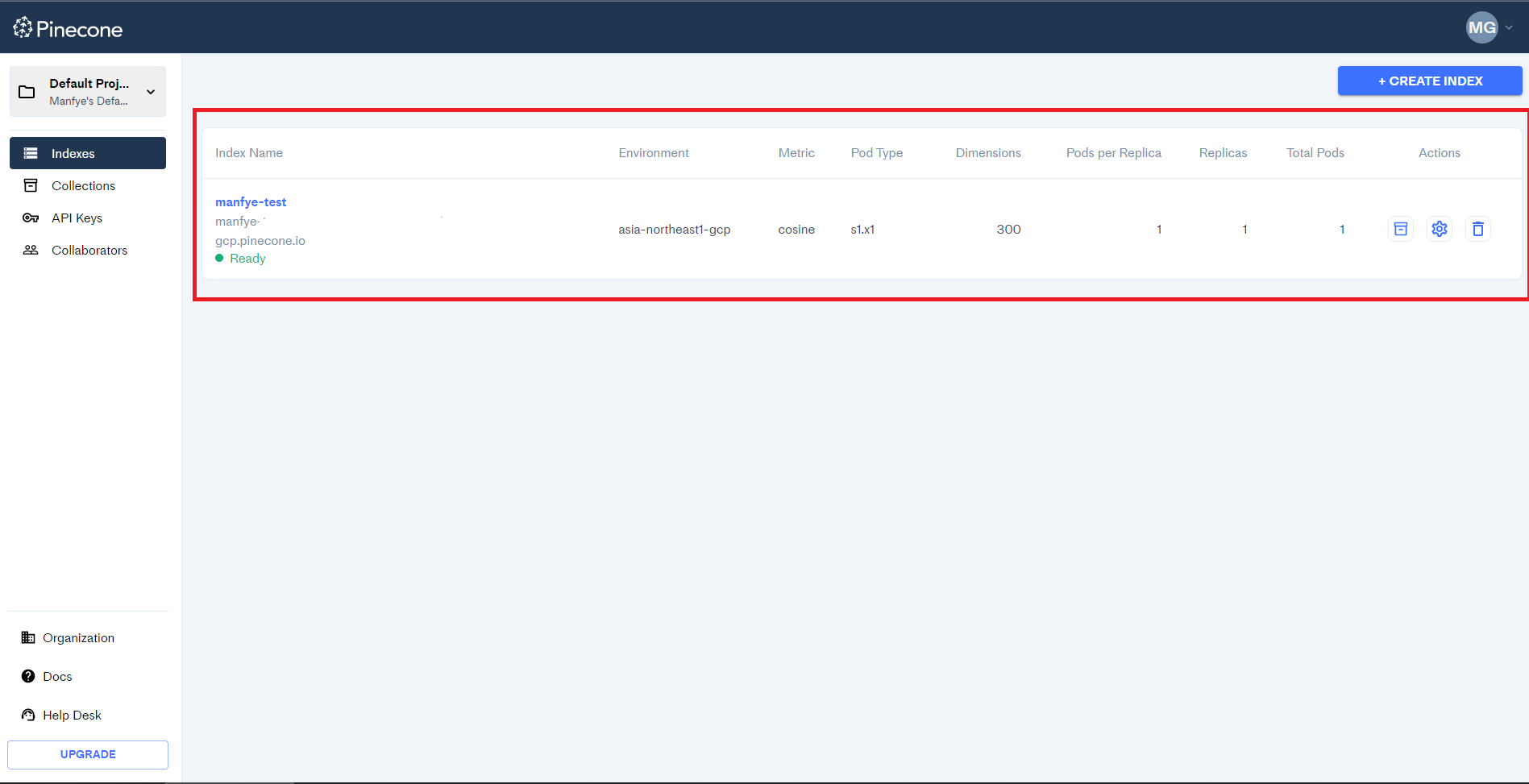1529x784 pixels.
Task: Click the Dimensions column header
Action: coord(988,153)
